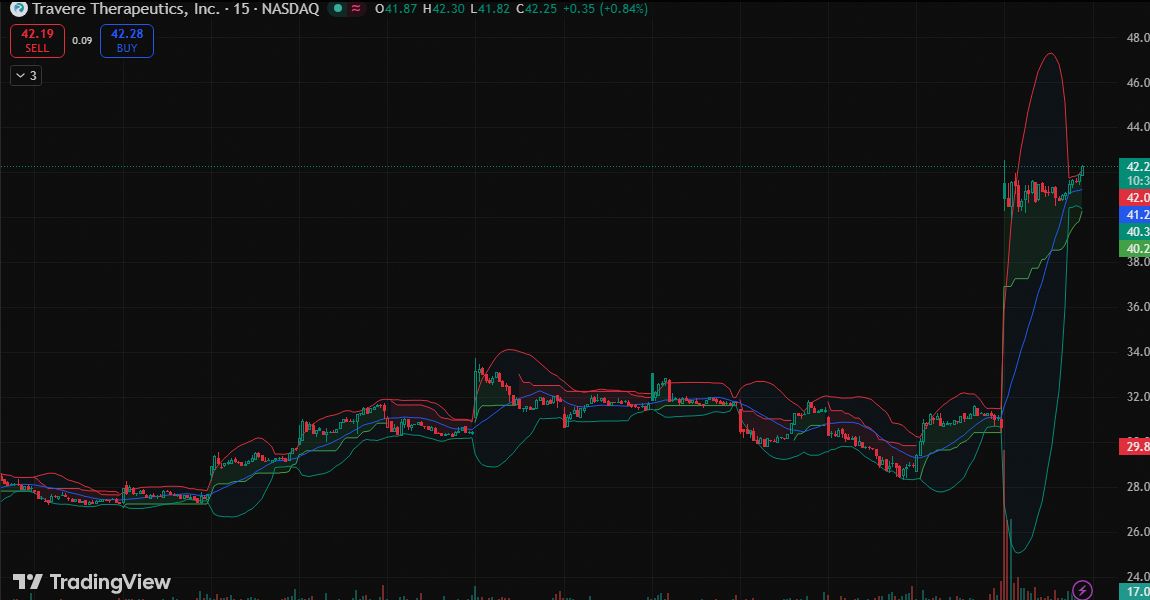Viewport: 1150px width, 600px height.
Task: Click the 36.0 price scale tick
Action: 1138,307
